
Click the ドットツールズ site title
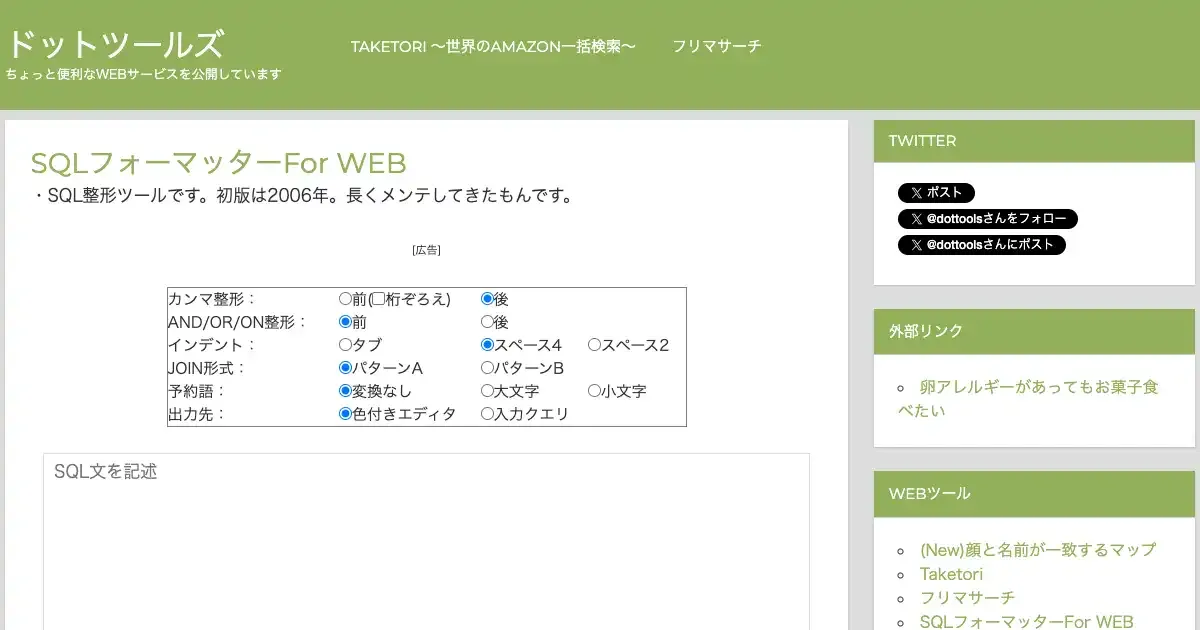pos(115,44)
